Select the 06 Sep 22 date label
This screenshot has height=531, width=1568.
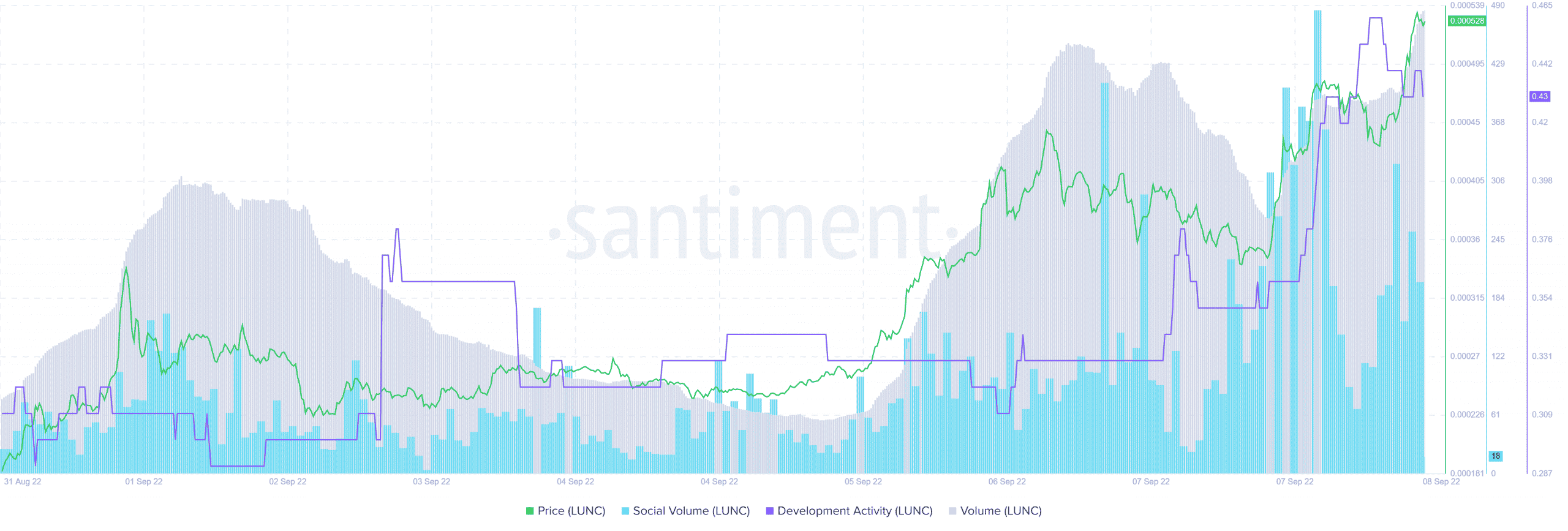point(1007,481)
